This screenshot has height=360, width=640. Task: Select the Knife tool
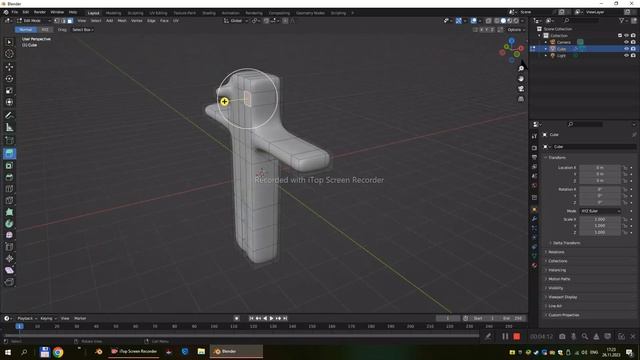9,200
